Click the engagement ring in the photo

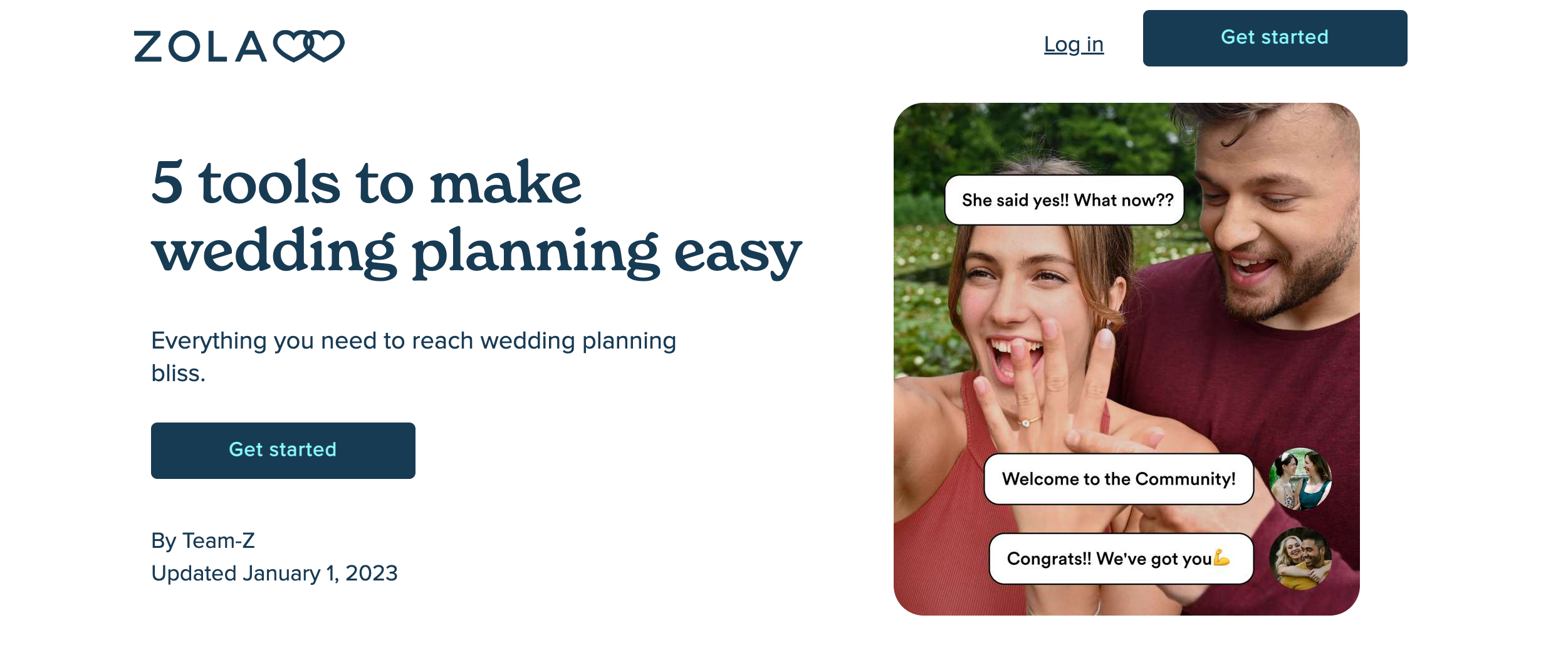tap(1027, 423)
